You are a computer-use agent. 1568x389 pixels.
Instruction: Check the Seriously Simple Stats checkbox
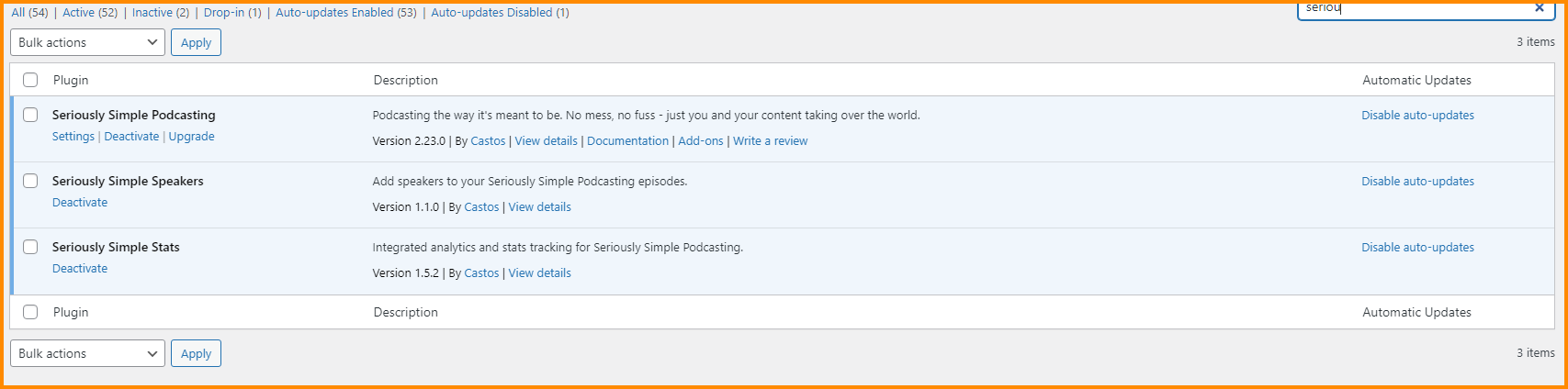coord(30,247)
